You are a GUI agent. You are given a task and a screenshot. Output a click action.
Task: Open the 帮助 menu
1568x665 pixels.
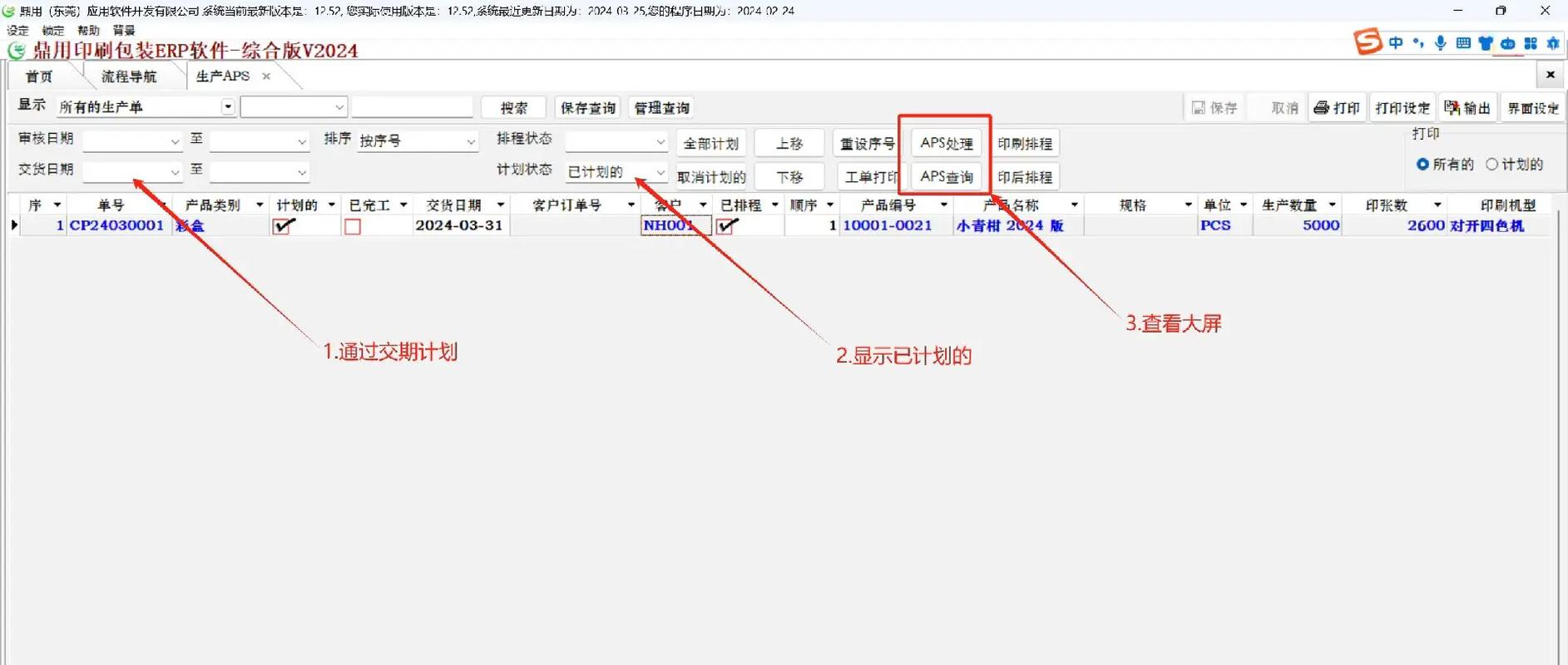pos(88,31)
